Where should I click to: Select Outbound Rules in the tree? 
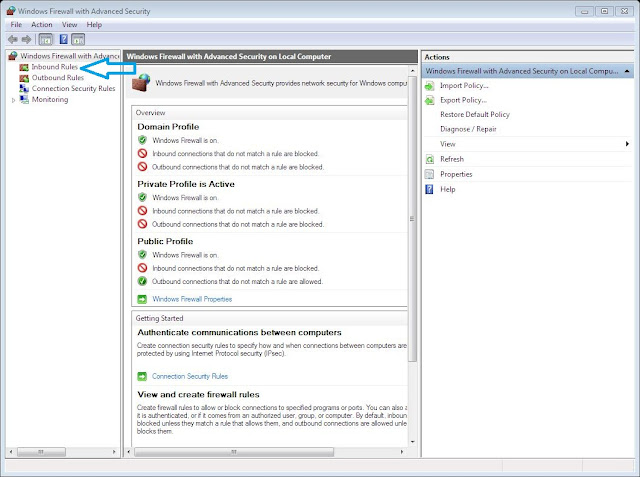(58, 78)
